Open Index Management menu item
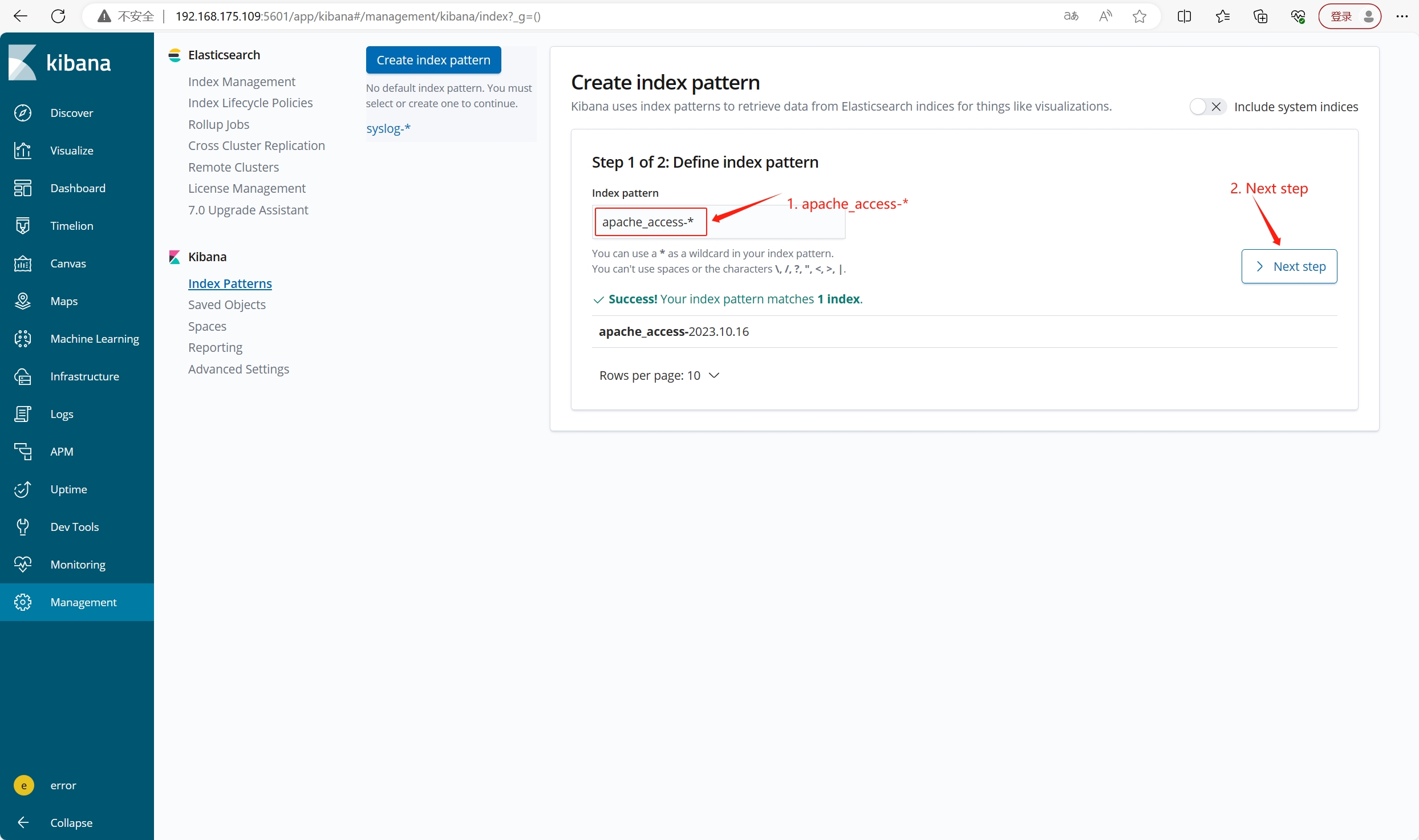 pyautogui.click(x=241, y=82)
